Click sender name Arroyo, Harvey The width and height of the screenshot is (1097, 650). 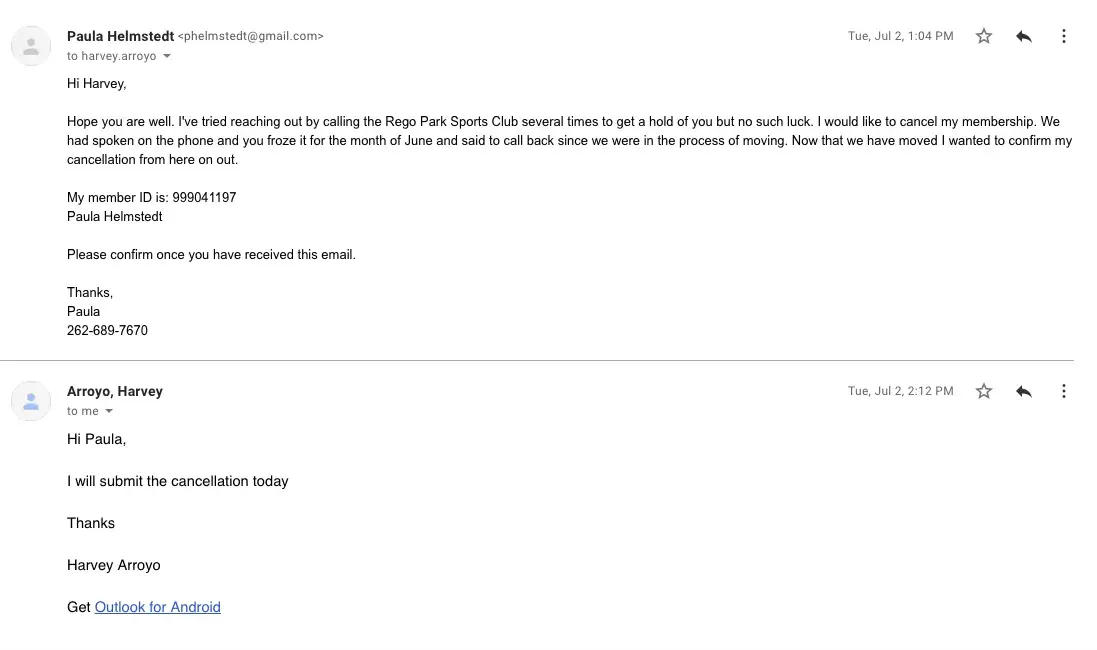(115, 391)
